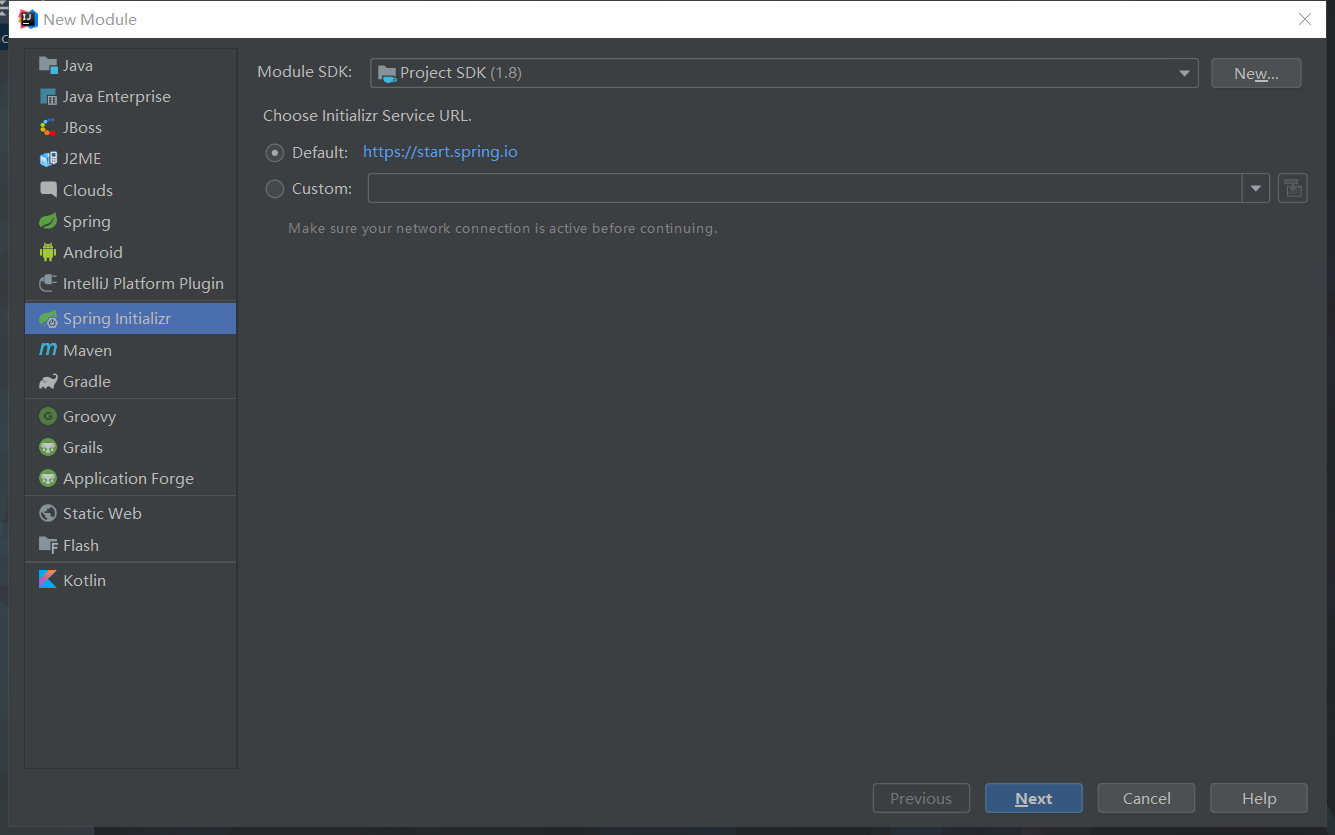Select the Groovy list entry text
The width and height of the screenshot is (1335, 835).
(90, 416)
